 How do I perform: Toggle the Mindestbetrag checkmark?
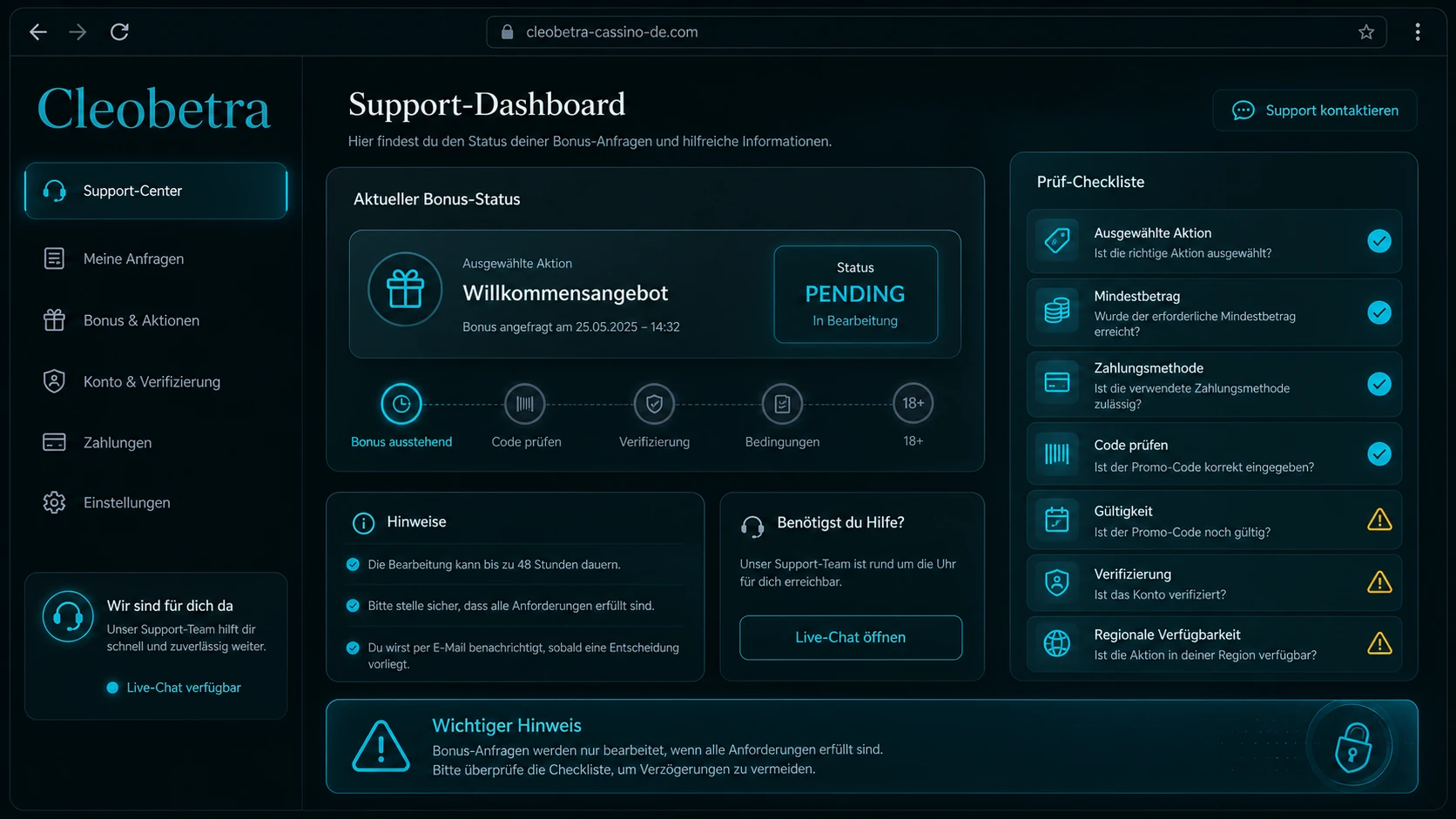[1379, 312]
